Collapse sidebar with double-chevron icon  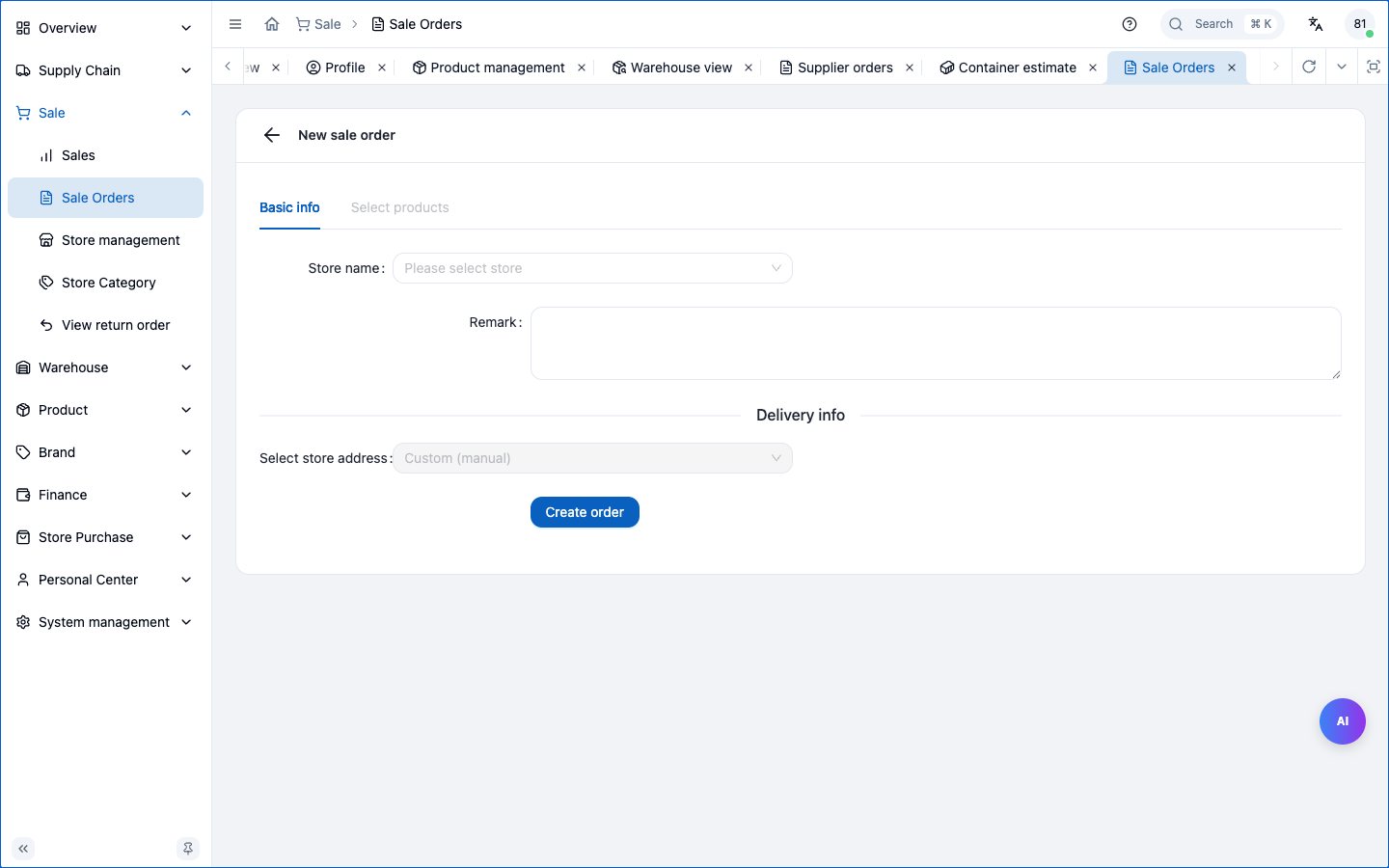coord(23,849)
